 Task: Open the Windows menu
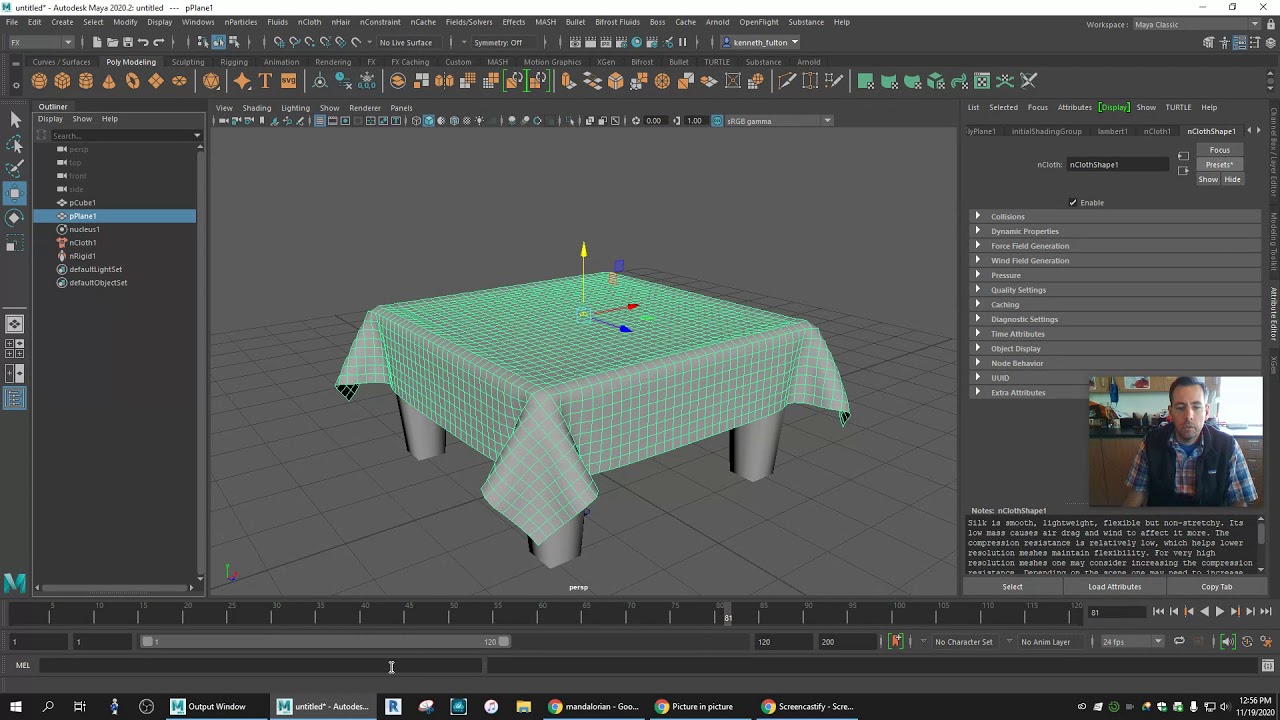[x=198, y=22]
